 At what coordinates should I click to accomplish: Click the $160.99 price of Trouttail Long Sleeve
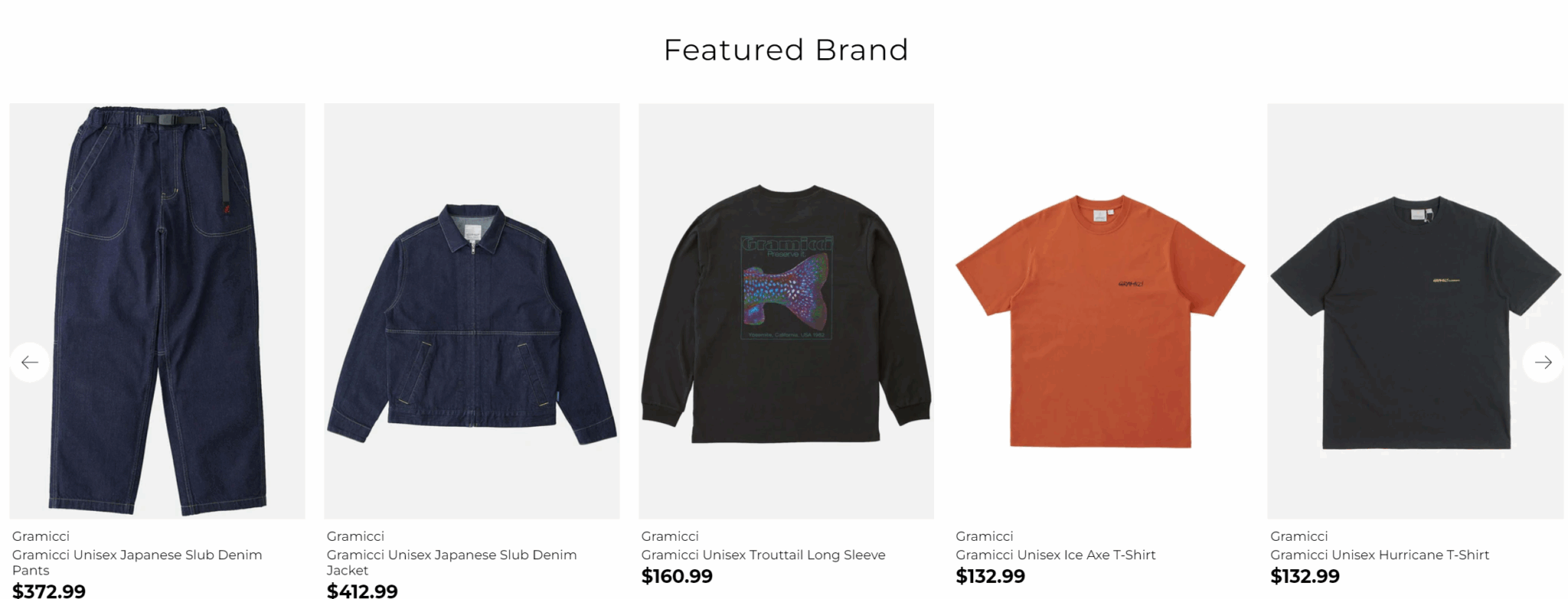677,576
